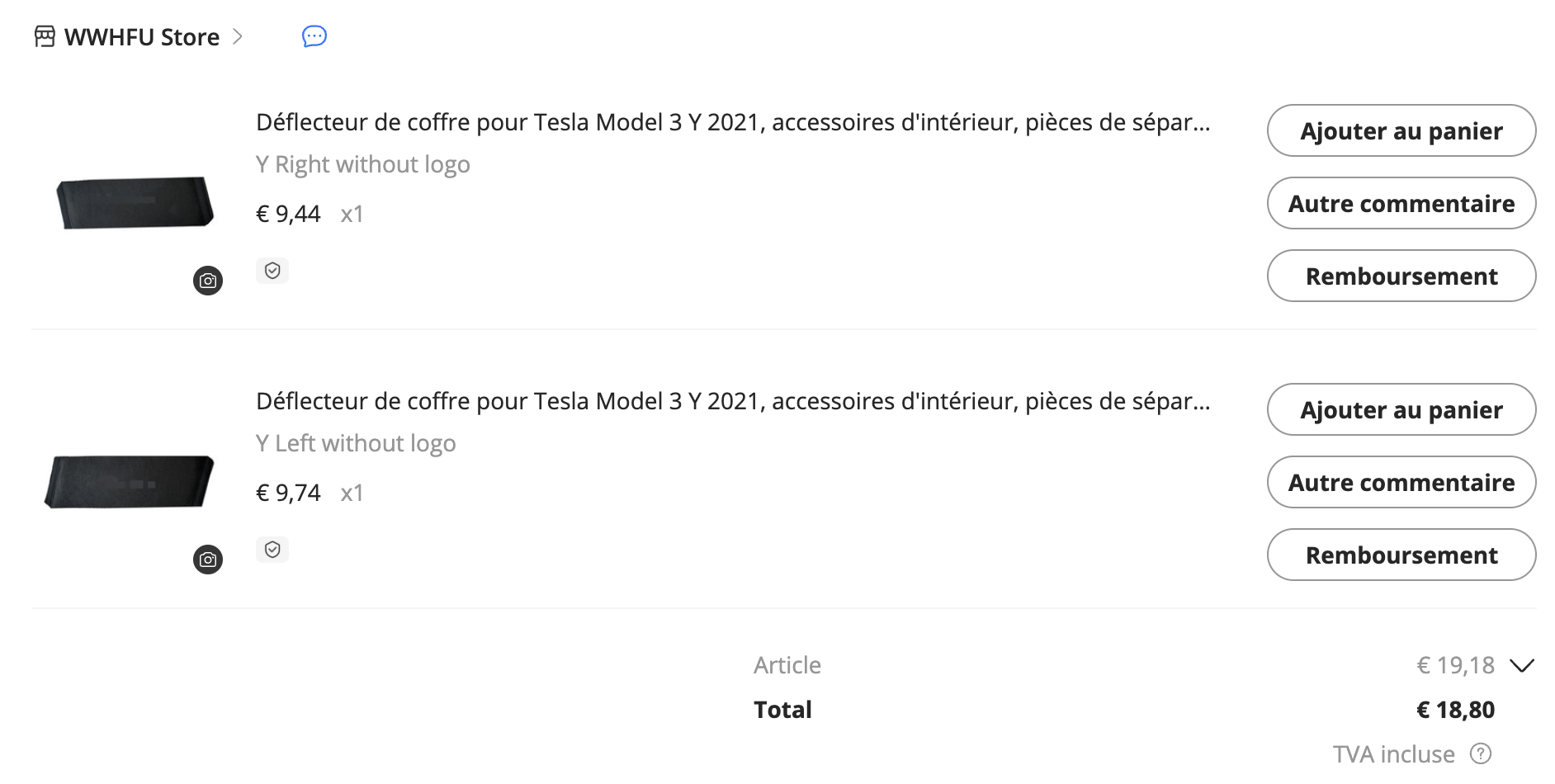Open Y Left deflector product thumbnail
The image size is (1555, 784).
(x=130, y=481)
